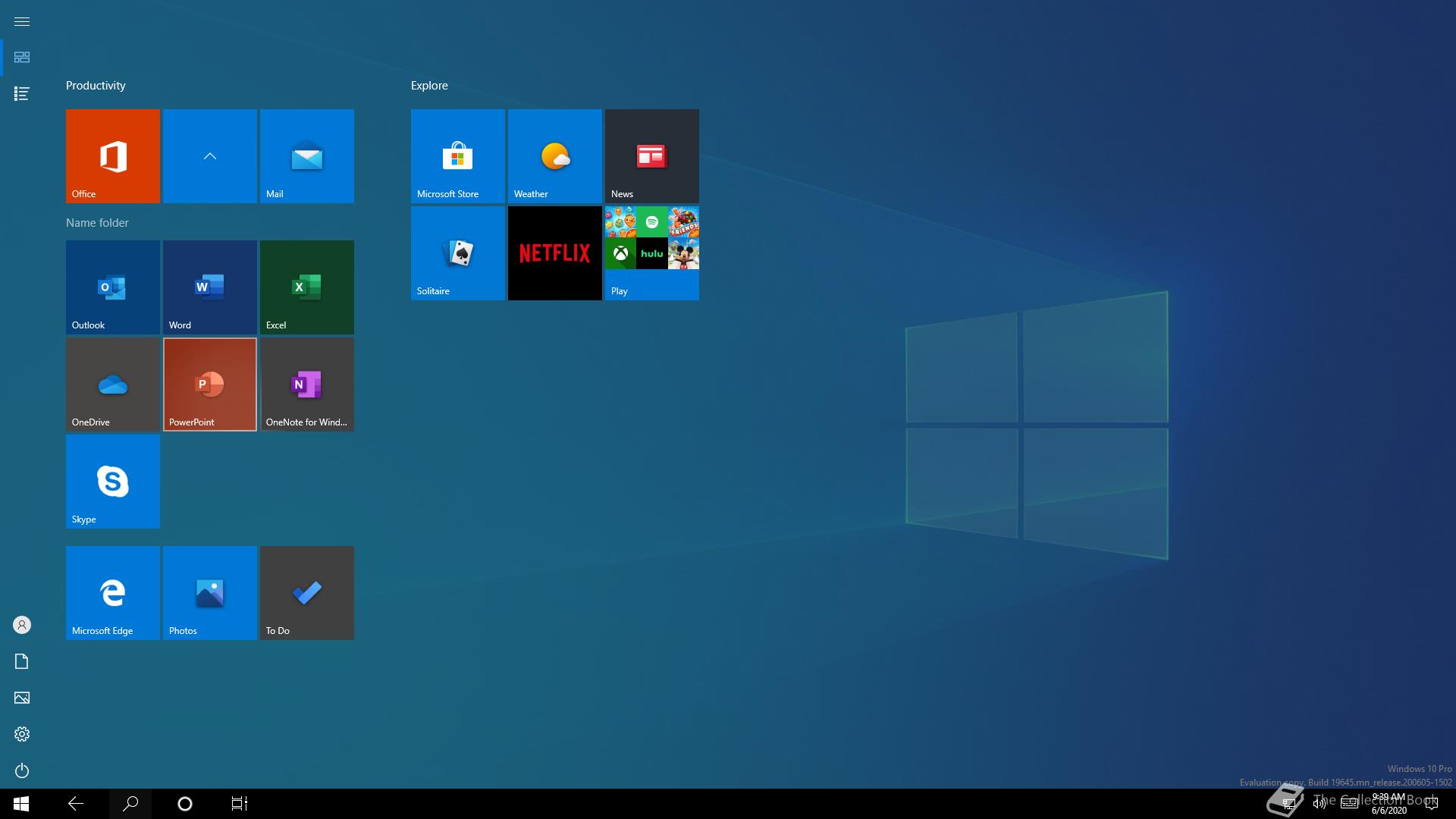The height and width of the screenshot is (819, 1456).
Task: Open the PowerPoint tile
Action: tap(210, 384)
